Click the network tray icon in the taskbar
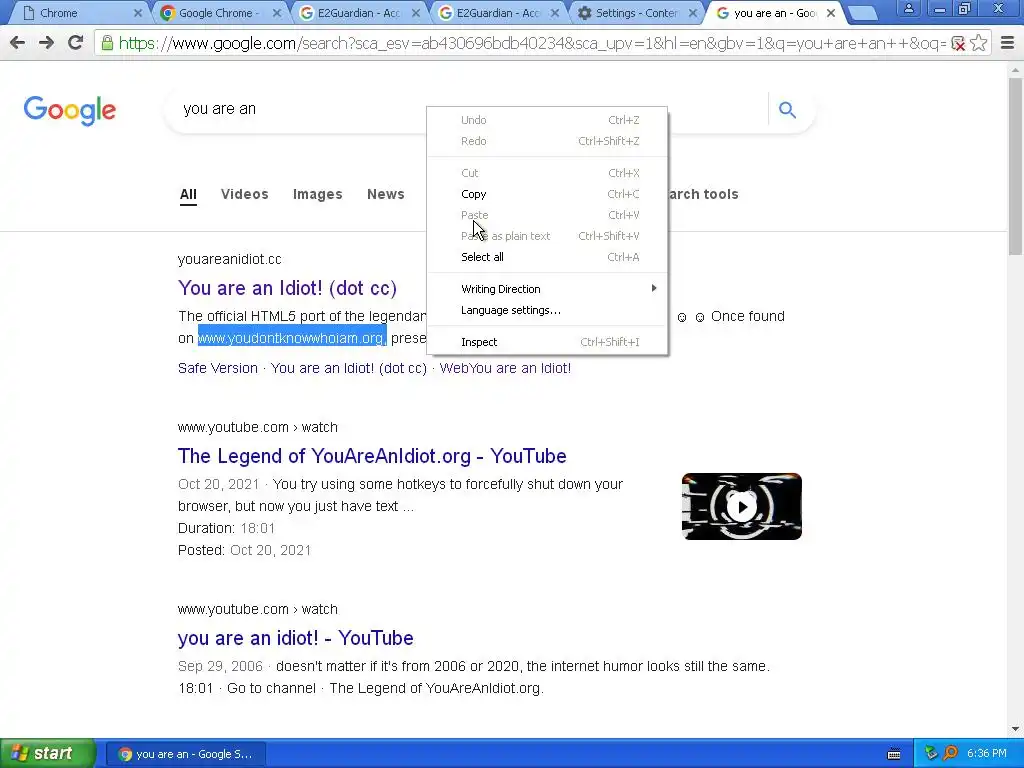 [x=931, y=754]
